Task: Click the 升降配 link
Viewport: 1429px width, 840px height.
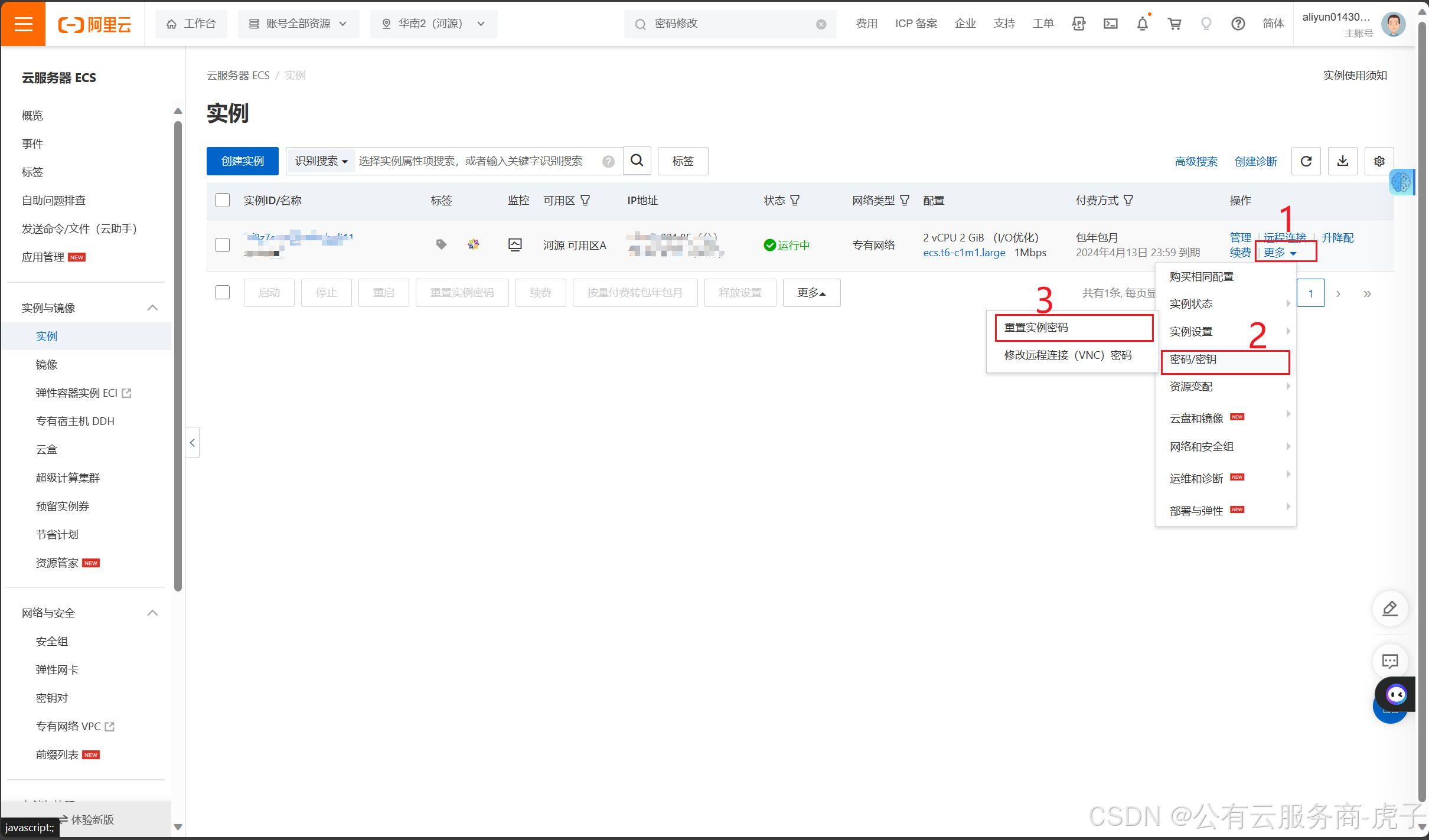Action: (x=1337, y=238)
